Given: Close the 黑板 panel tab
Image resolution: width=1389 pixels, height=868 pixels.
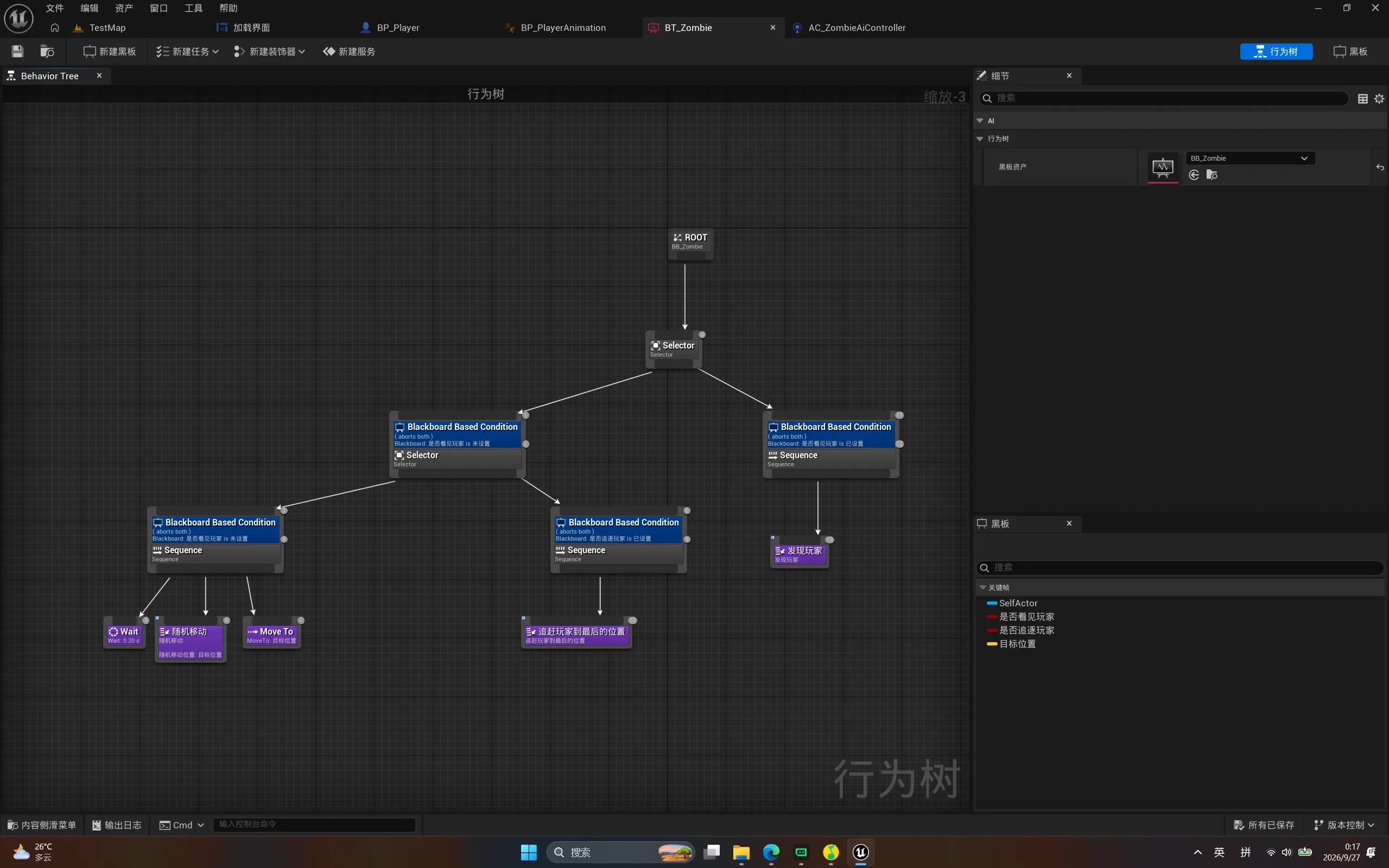Looking at the screenshot, I should coord(1069,523).
